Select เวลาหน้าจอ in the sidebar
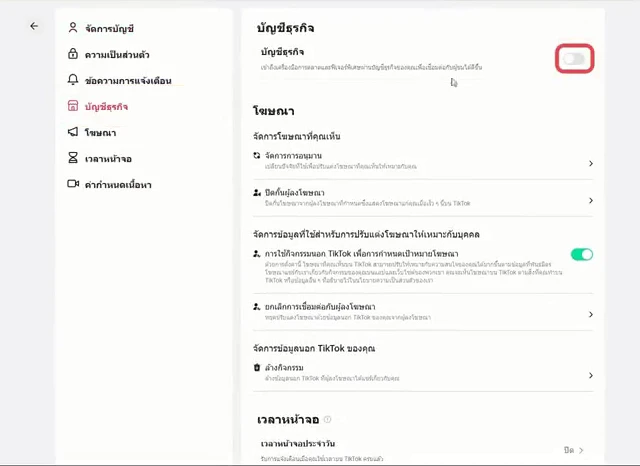640x466 pixels. pyautogui.click(x=108, y=159)
